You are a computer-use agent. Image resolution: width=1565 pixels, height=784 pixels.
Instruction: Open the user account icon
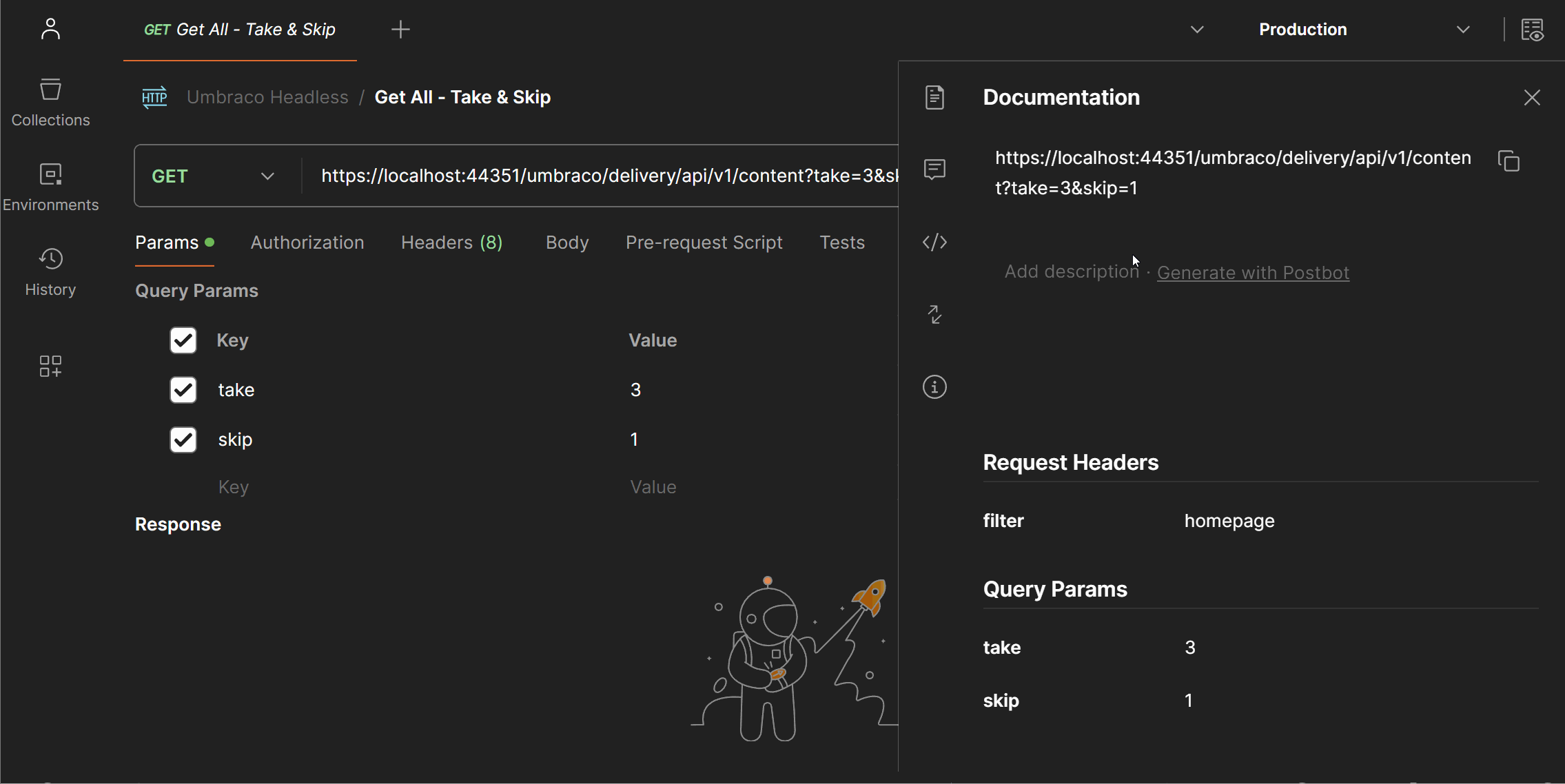click(x=50, y=29)
